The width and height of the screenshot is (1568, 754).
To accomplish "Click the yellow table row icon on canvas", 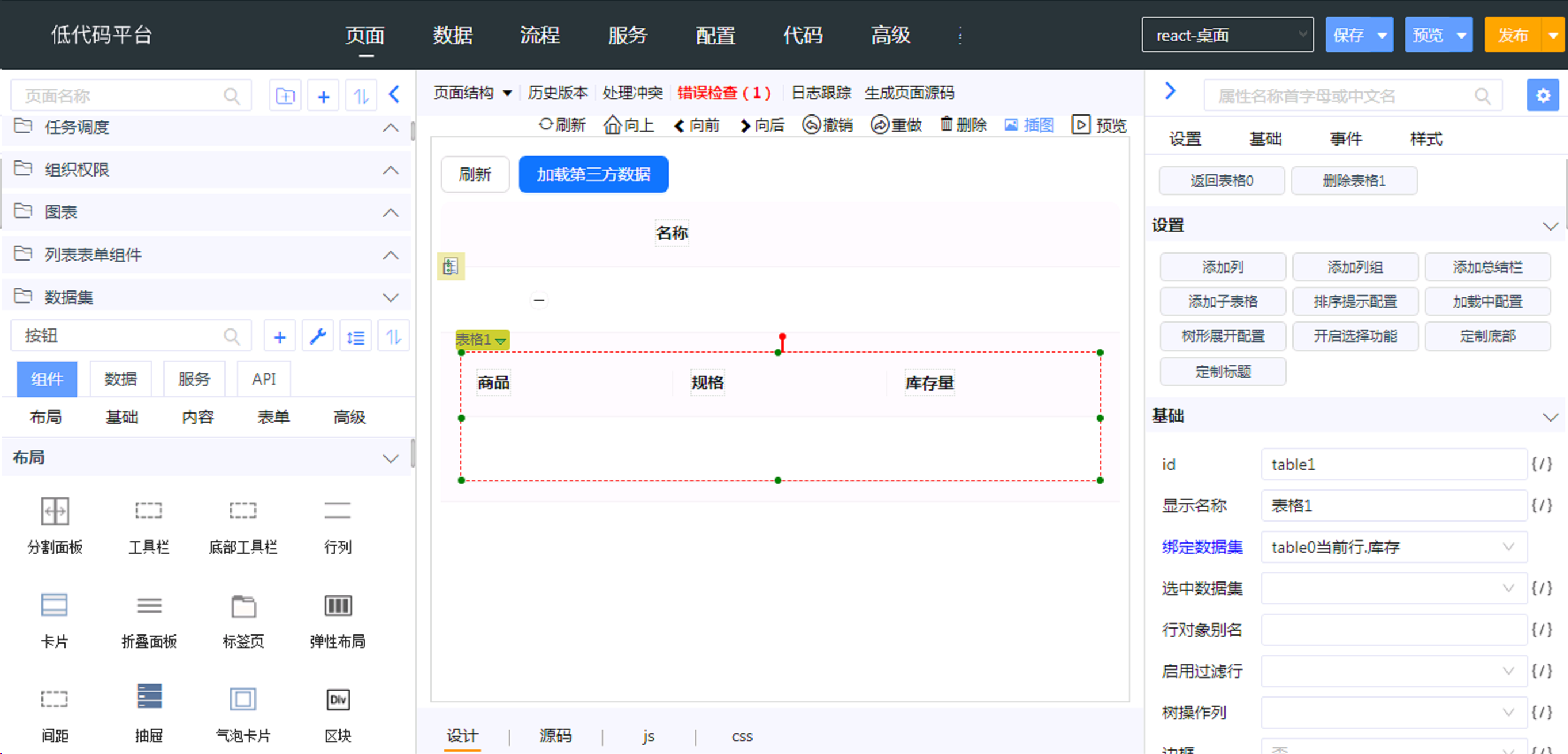I will pyautogui.click(x=451, y=266).
